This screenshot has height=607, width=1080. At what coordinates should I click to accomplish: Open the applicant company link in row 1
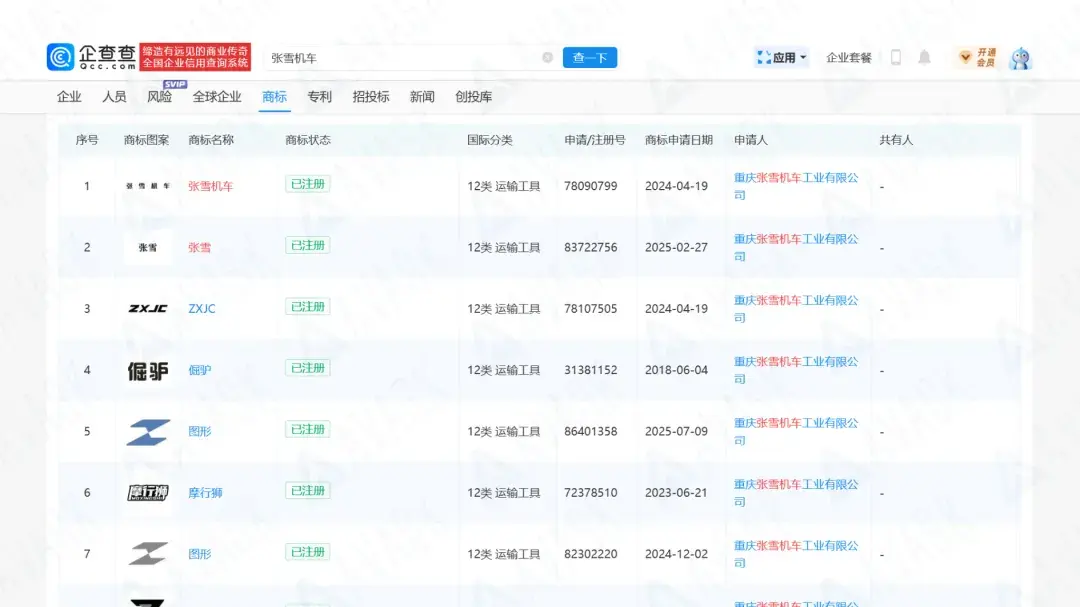[796, 186]
